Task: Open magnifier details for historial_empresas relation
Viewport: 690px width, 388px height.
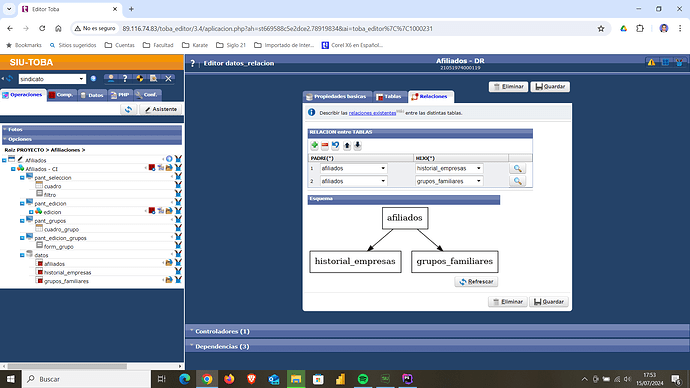Action: [518, 168]
